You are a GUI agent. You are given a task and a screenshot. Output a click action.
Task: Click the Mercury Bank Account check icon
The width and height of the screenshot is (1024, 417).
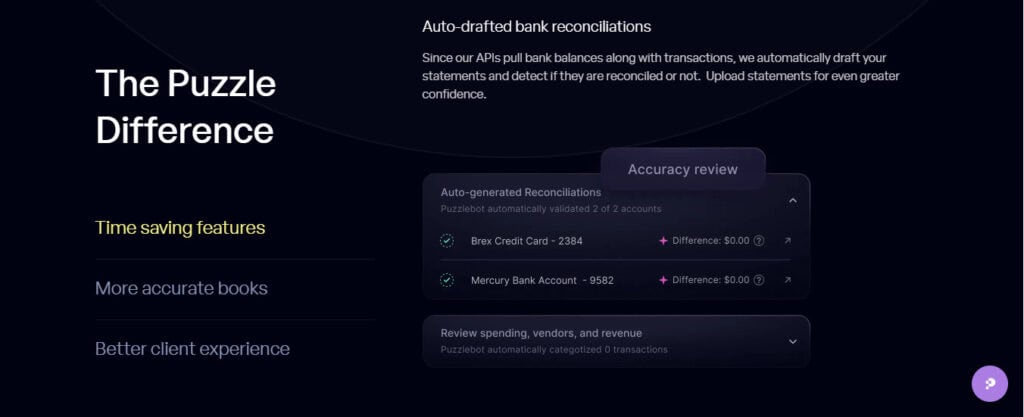(x=447, y=280)
